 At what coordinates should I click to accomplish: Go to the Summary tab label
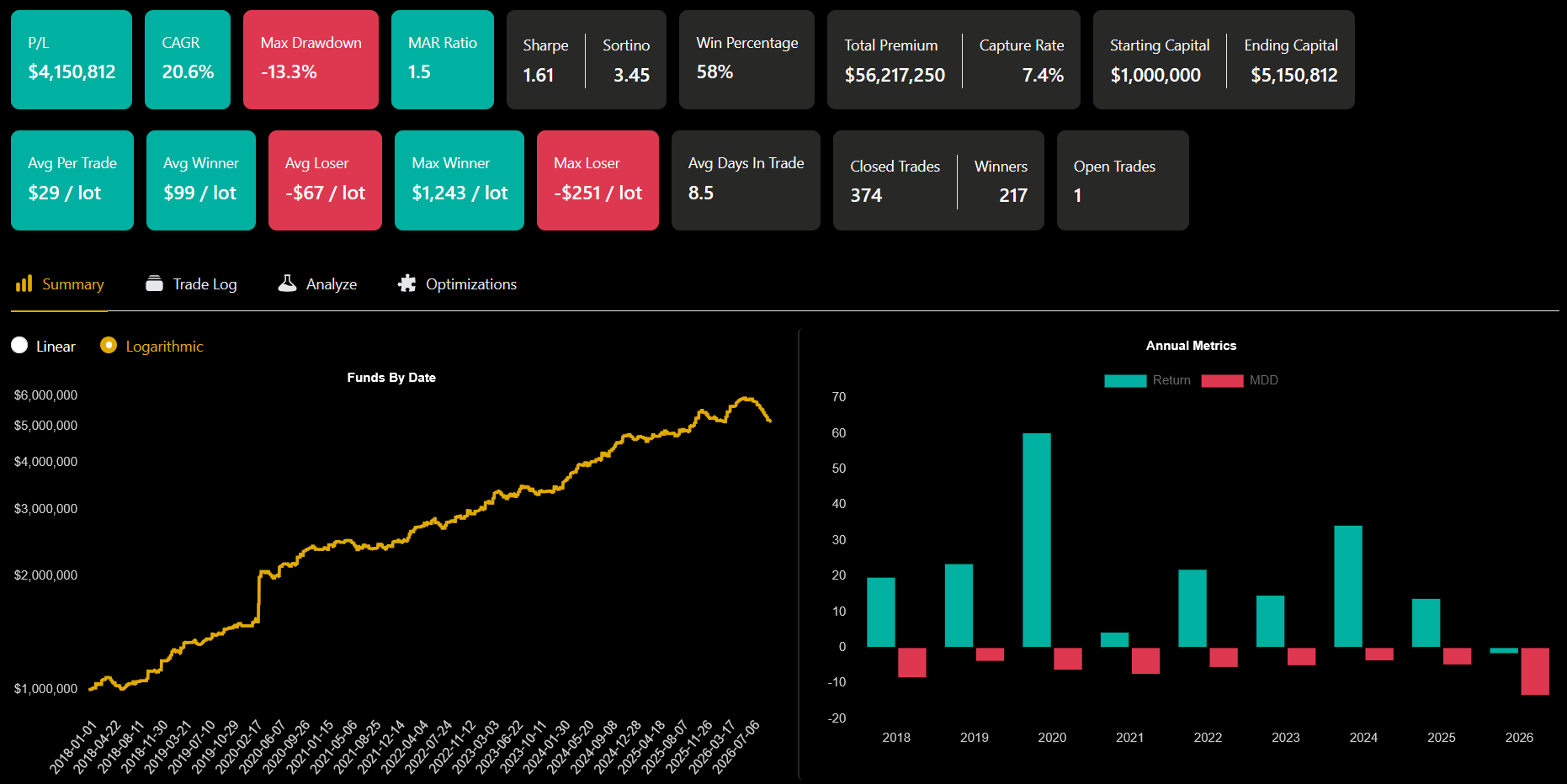73,284
